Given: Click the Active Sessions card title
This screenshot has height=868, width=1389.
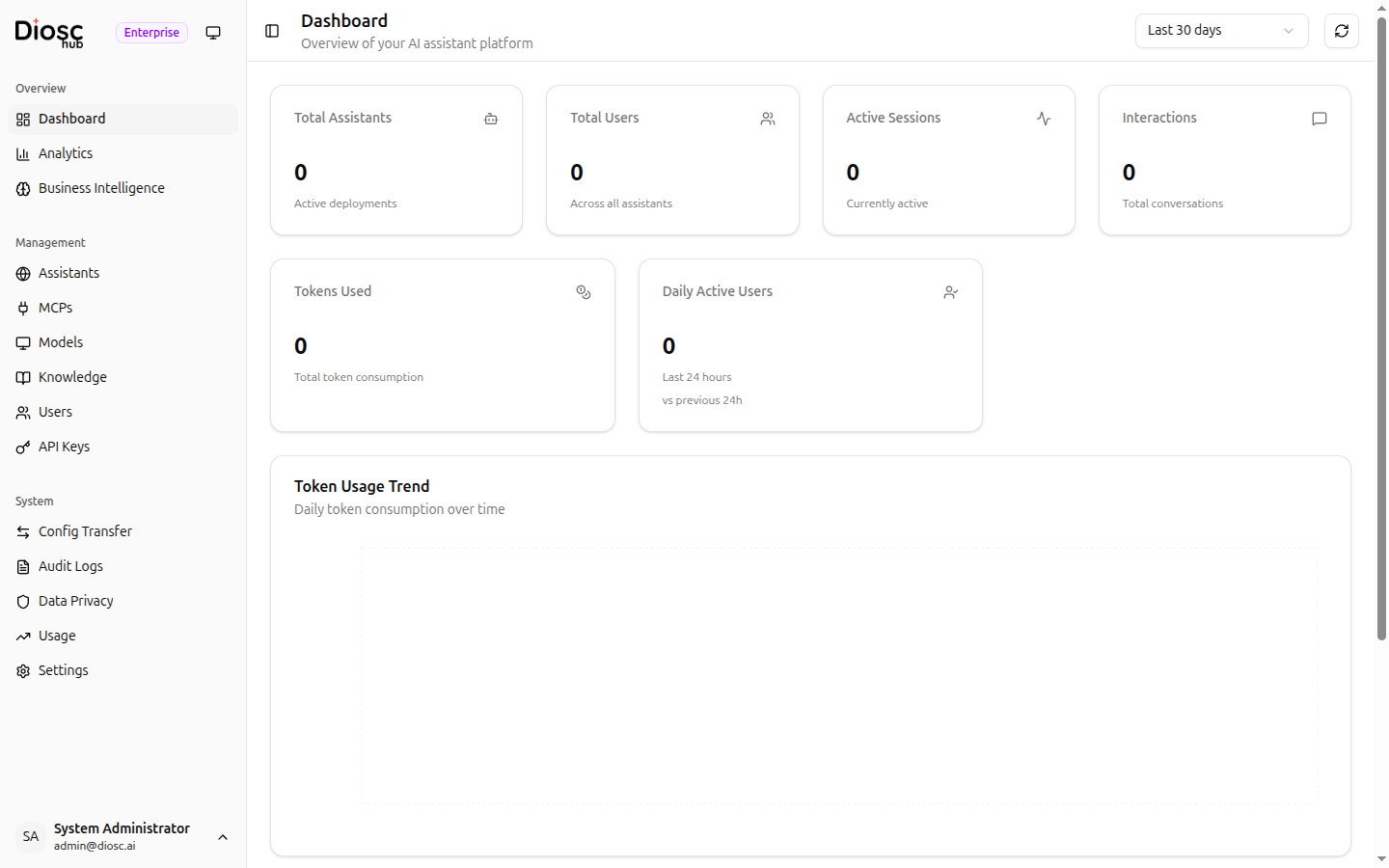Looking at the screenshot, I should coord(893,118).
